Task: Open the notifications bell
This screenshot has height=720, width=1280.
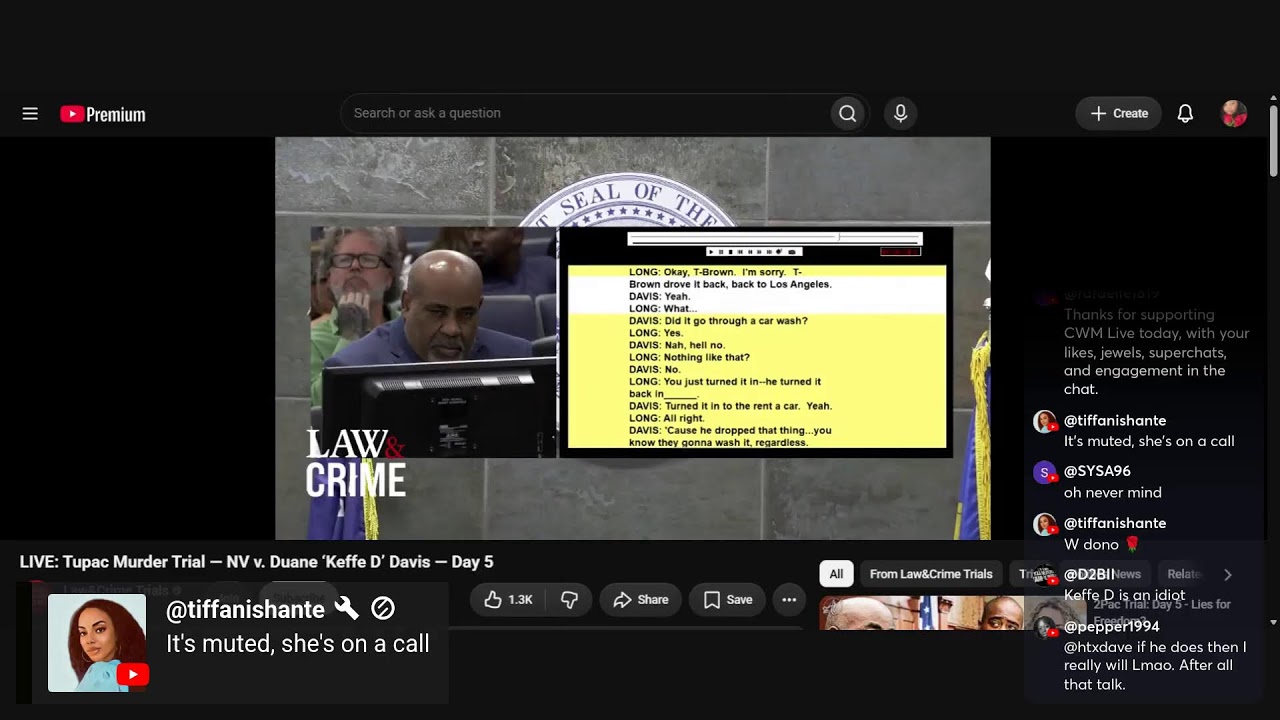Action: click(x=1185, y=113)
